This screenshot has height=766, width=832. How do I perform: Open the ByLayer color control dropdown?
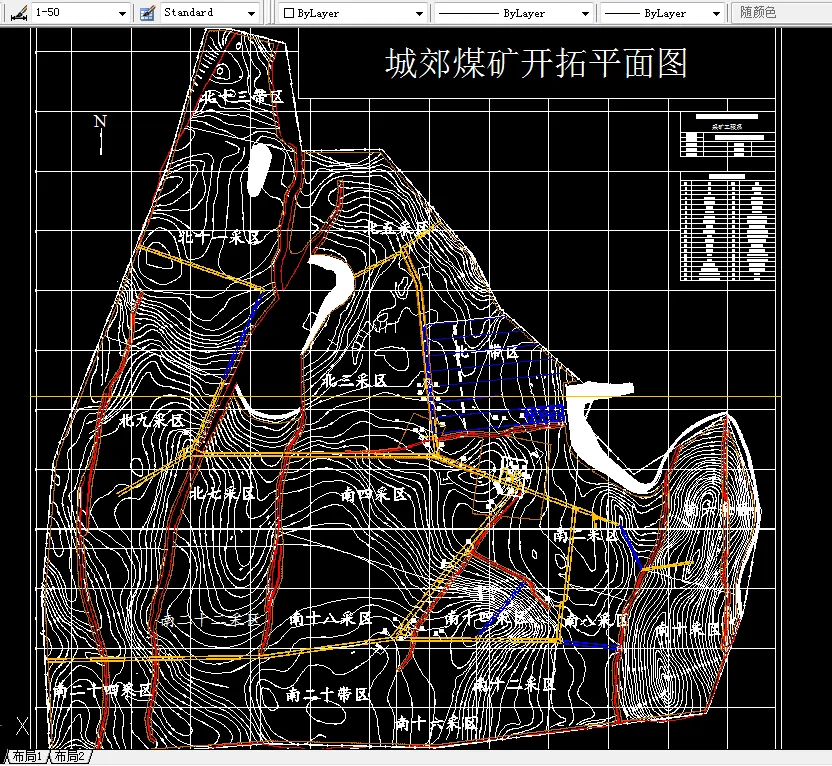coord(420,13)
